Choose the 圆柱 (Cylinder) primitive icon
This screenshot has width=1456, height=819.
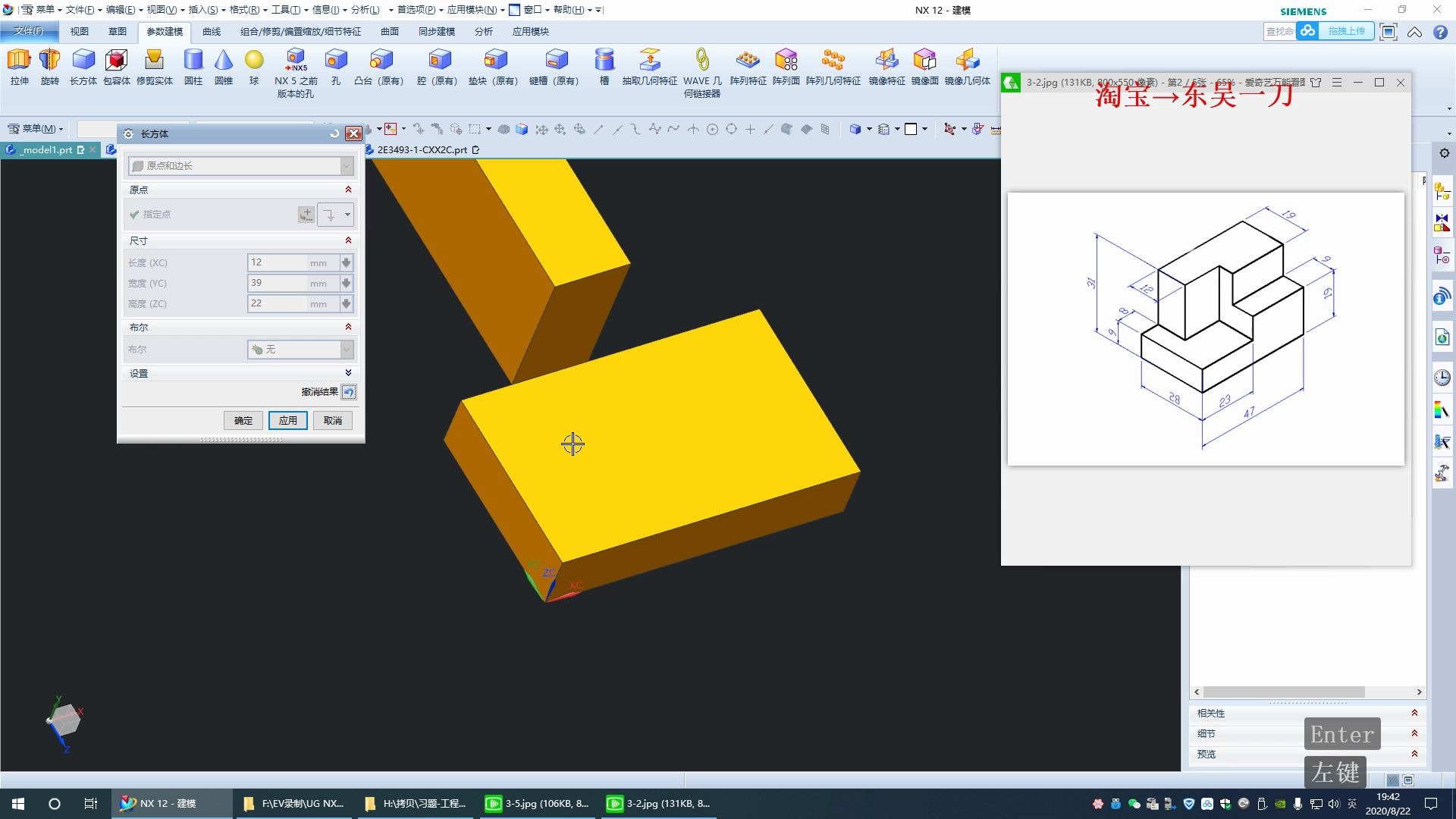[x=193, y=61]
